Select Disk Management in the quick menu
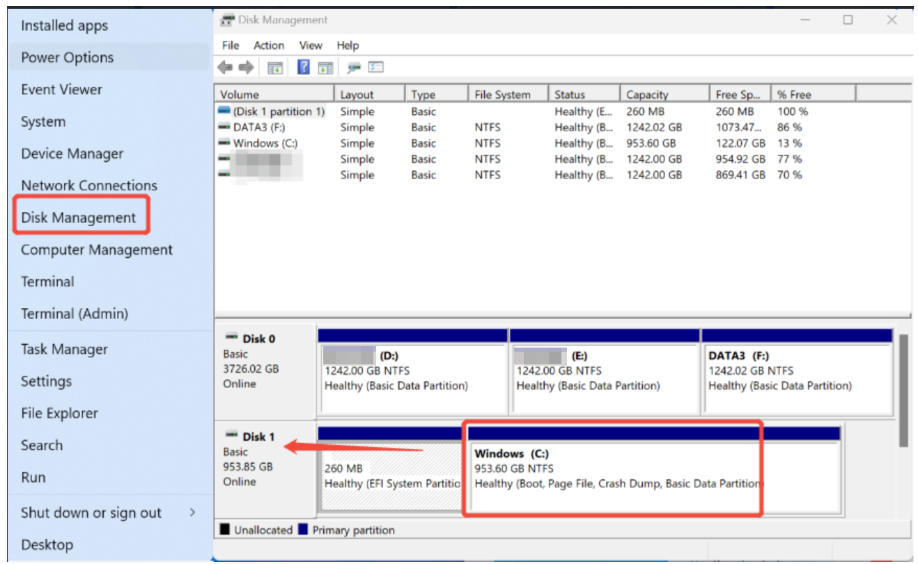The height and width of the screenshot is (564, 918). point(79,218)
